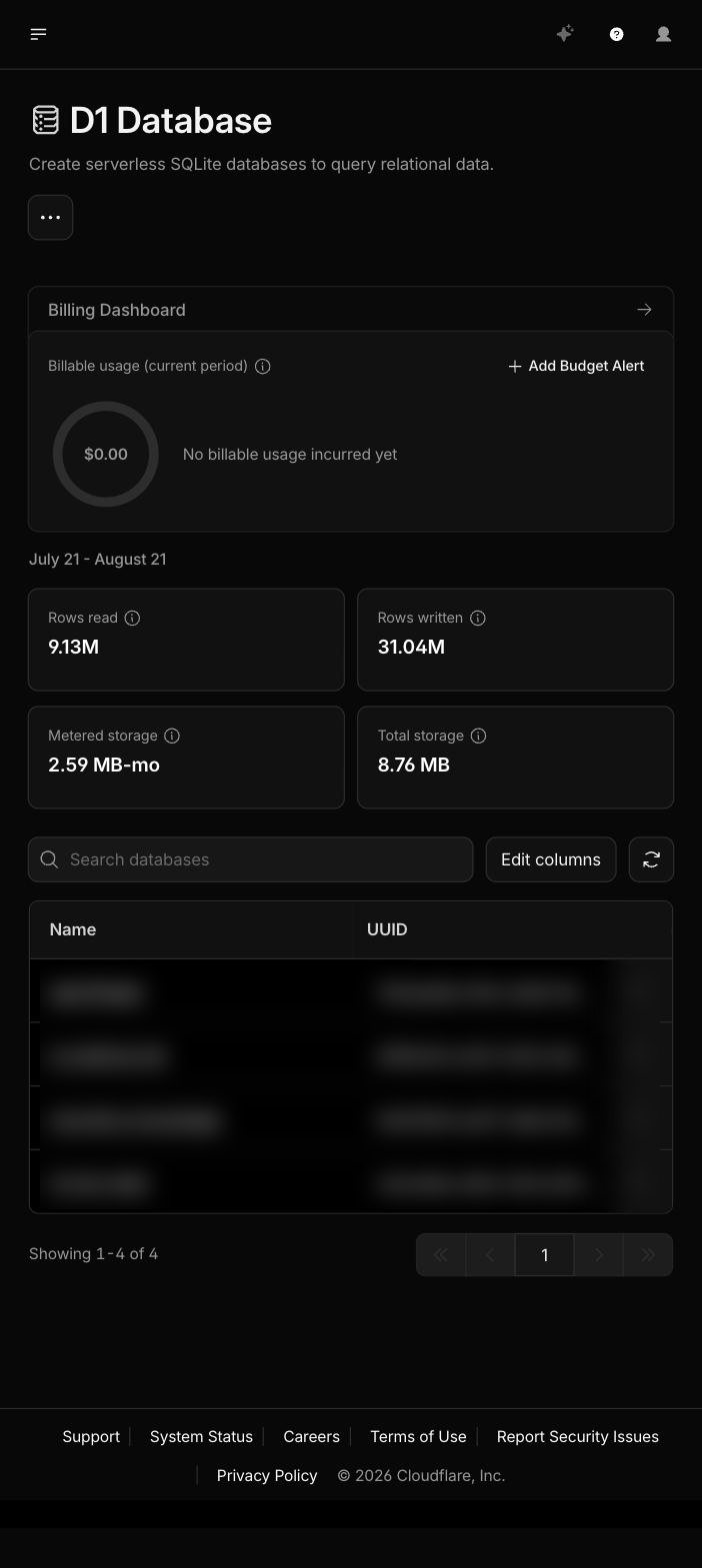This screenshot has width=702, height=1568.
Task: Open the three-dots more actions menu
Action: (50, 217)
